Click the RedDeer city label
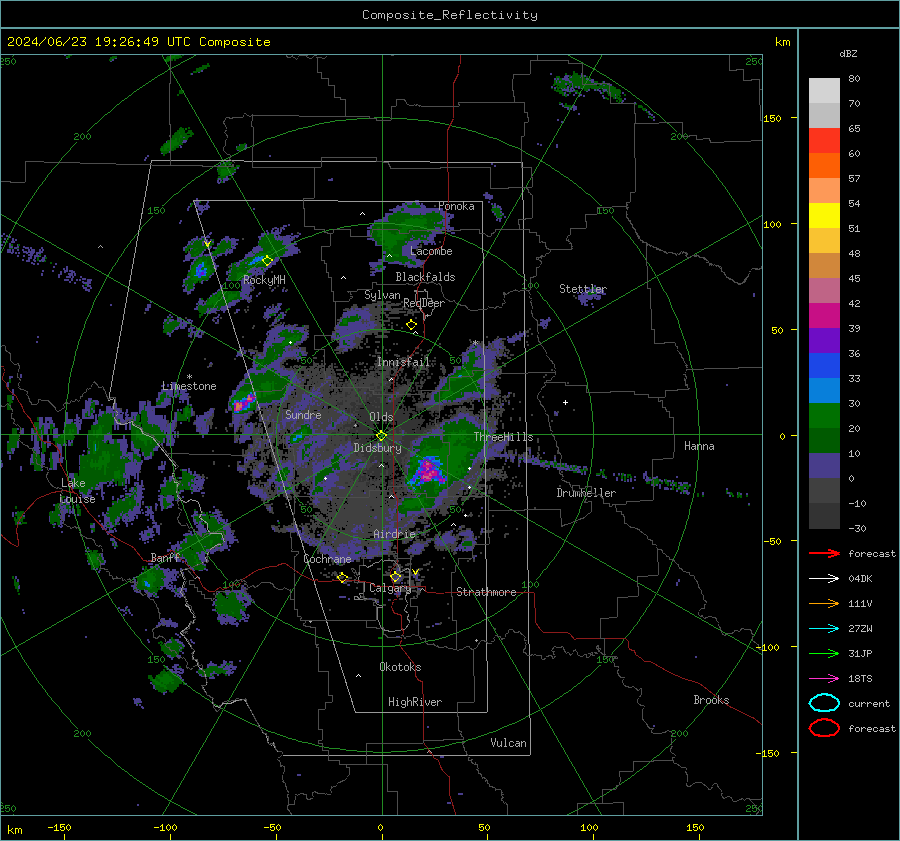This screenshot has width=900, height=841. click(424, 303)
